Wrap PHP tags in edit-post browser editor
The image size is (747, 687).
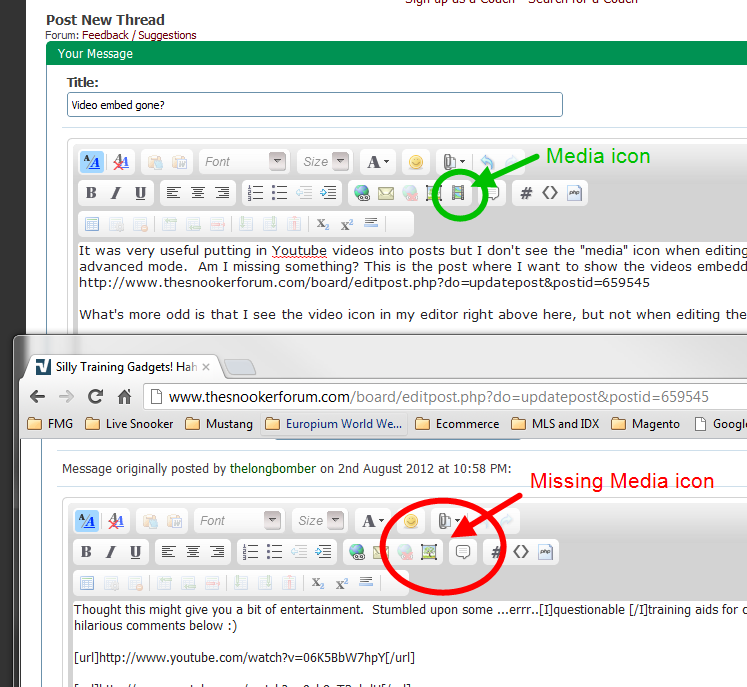[x=545, y=552]
